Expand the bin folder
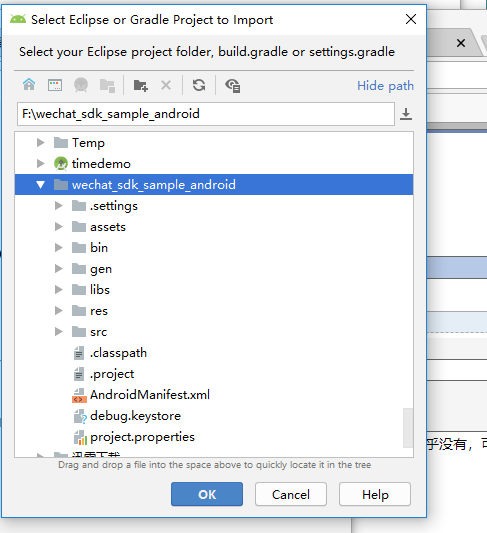 (58, 247)
